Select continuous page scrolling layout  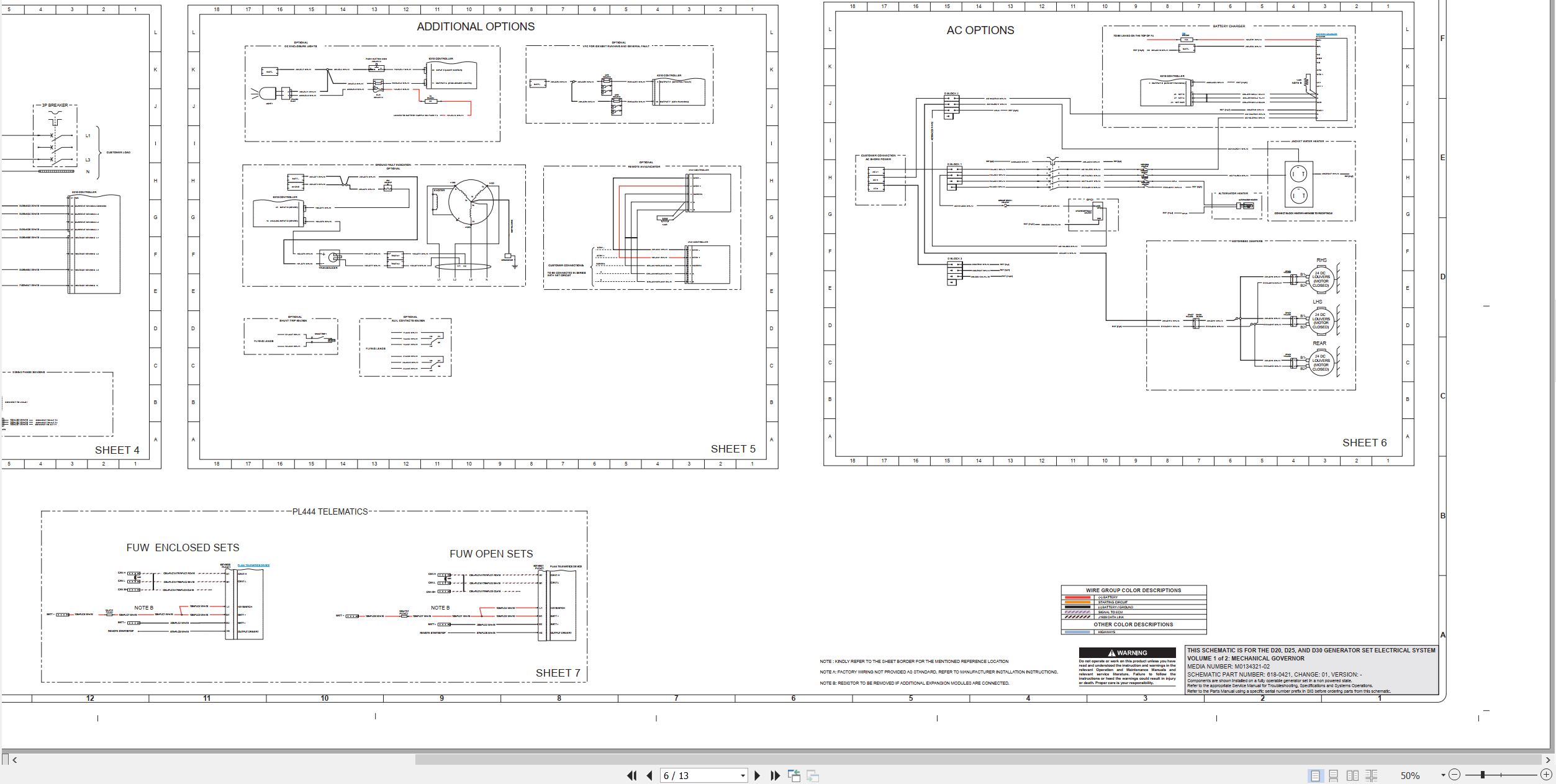[1333, 775]
